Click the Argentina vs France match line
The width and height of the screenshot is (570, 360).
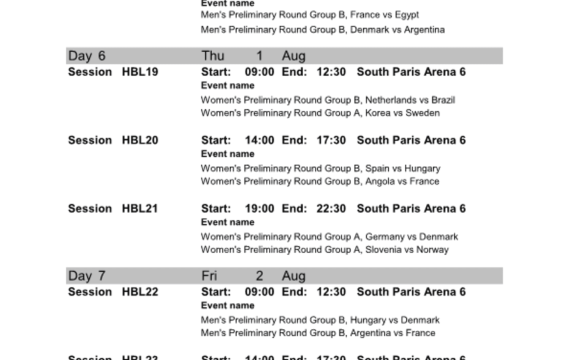coord(318,333)
